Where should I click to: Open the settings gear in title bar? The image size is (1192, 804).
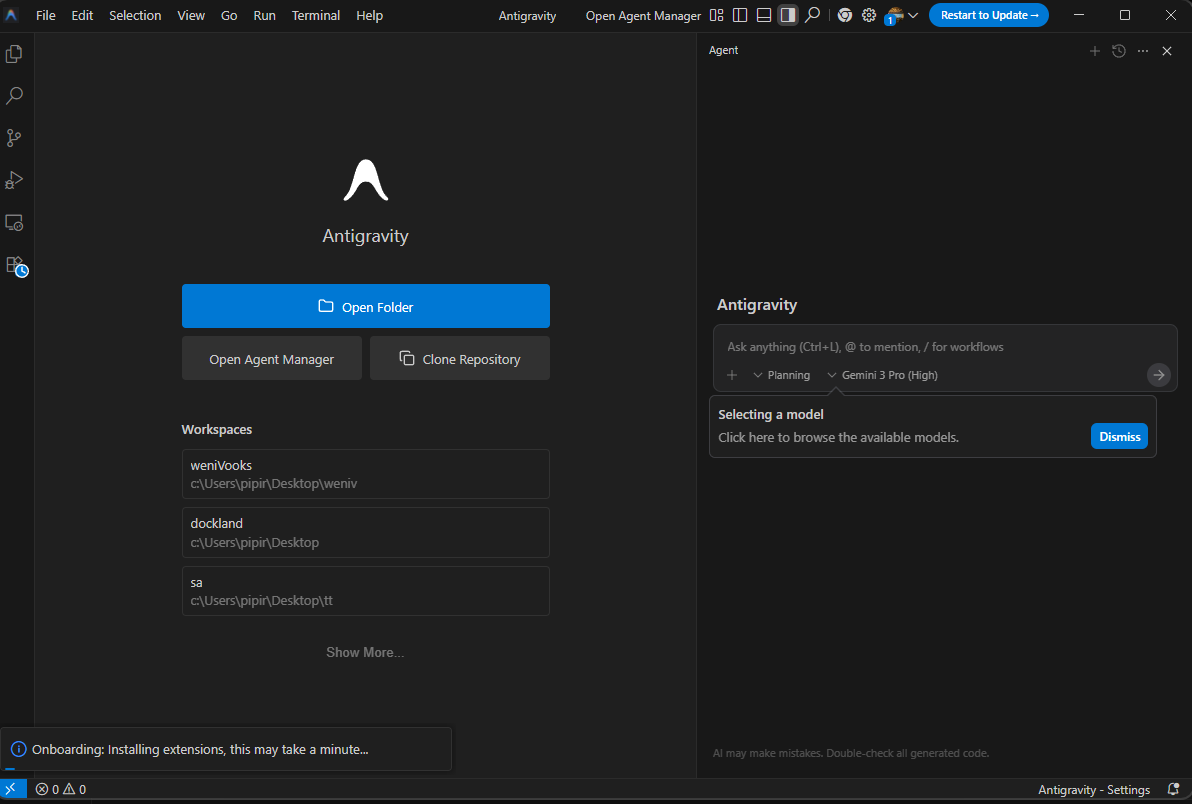click(869, 15)
